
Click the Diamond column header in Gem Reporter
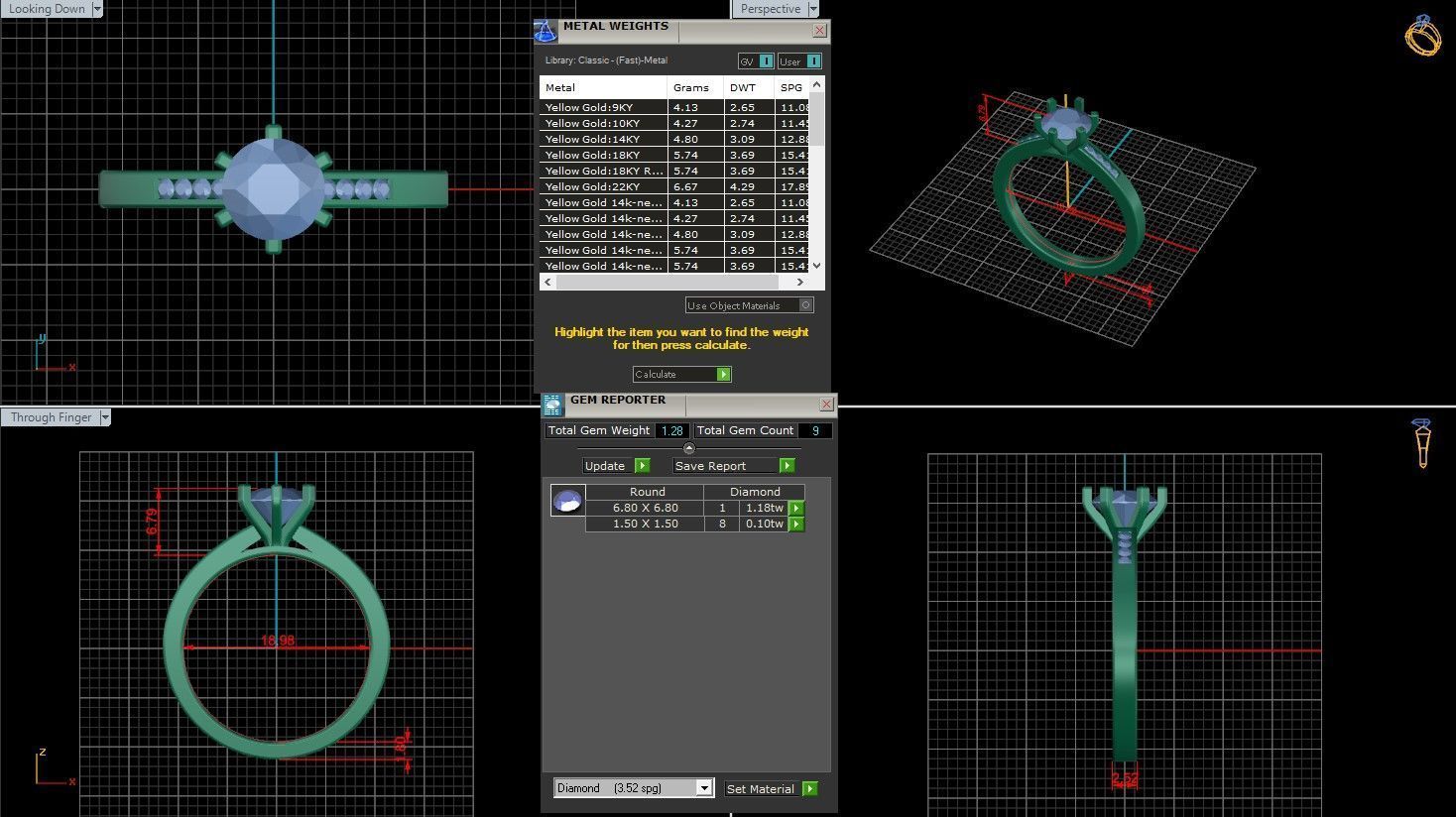click(x=755, y=492)
